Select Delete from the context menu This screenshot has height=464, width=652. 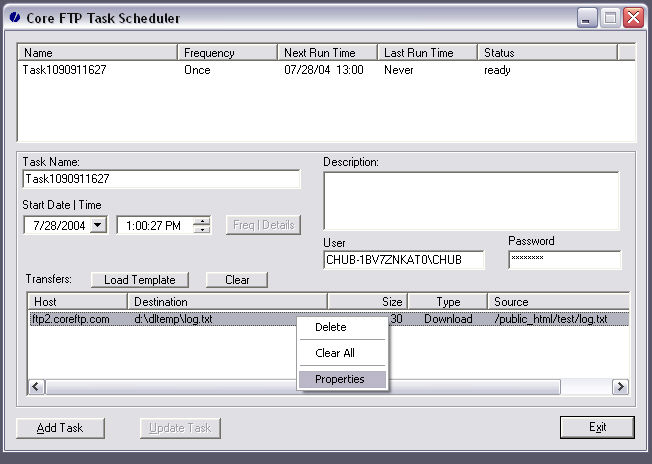tap(331, 327)
